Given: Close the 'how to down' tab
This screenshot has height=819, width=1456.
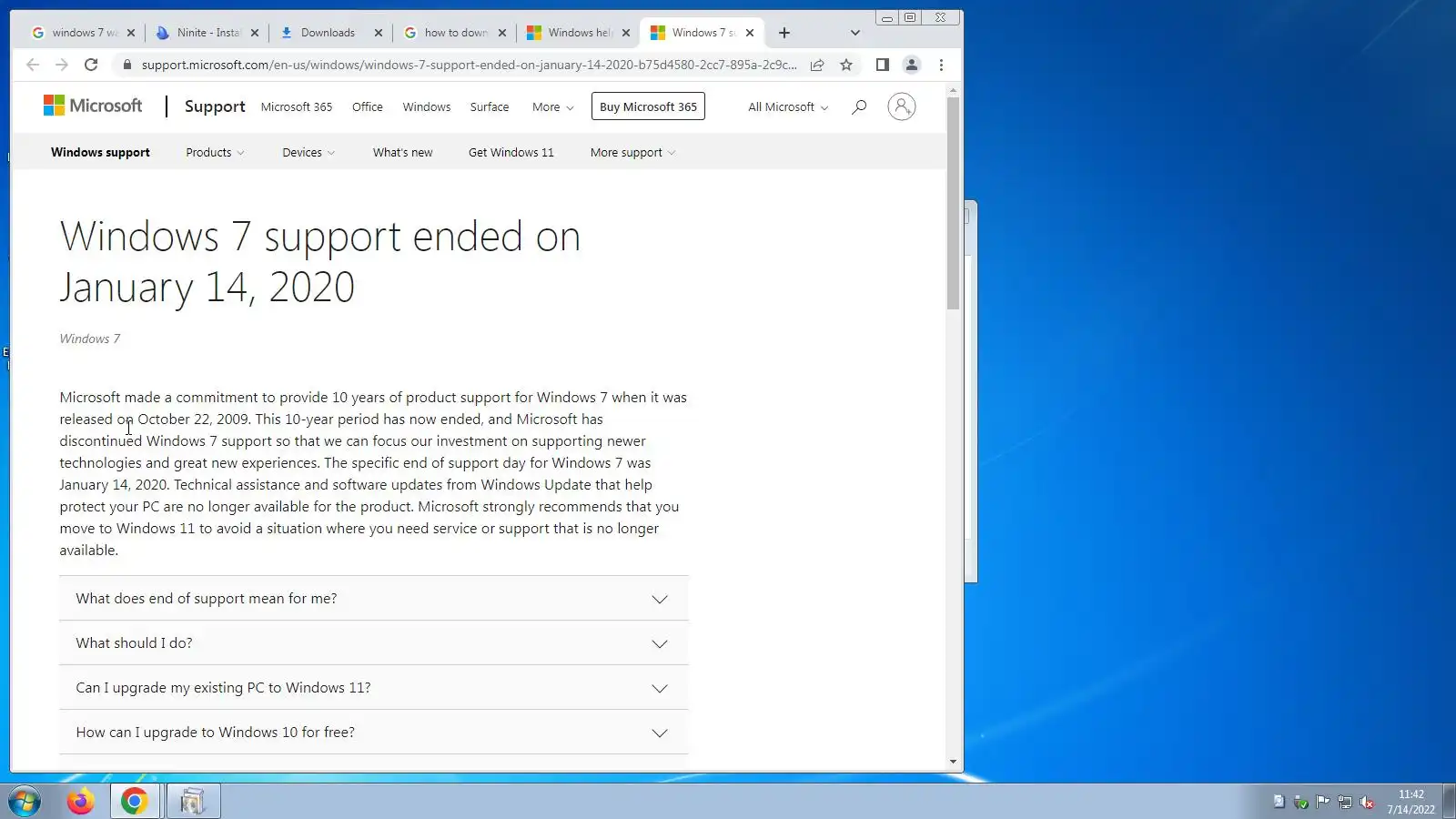Looking at the screenshot, I should click(502, 33).
